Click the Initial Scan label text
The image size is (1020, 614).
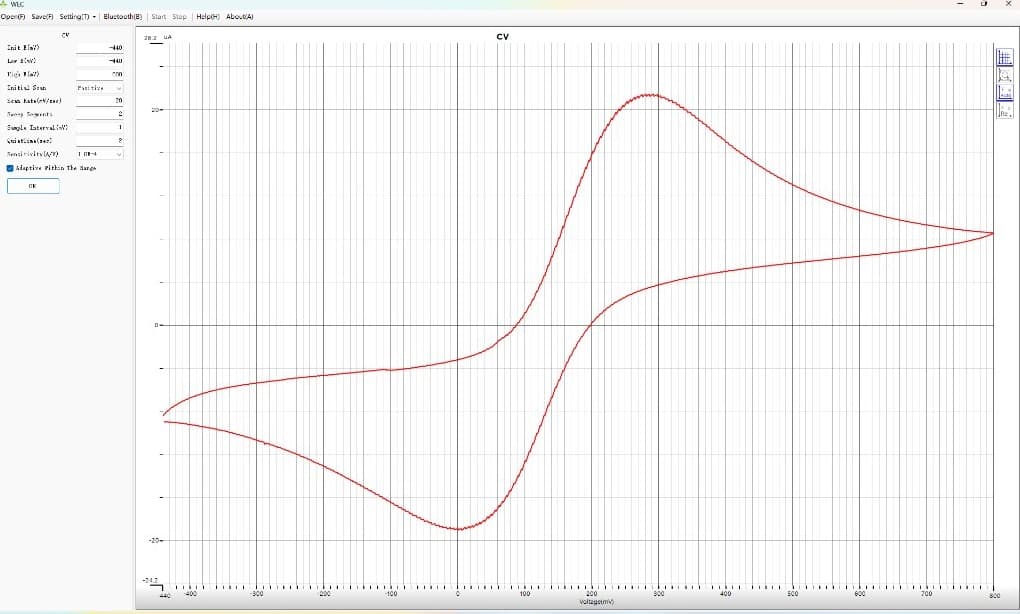[x=27, y=88]
